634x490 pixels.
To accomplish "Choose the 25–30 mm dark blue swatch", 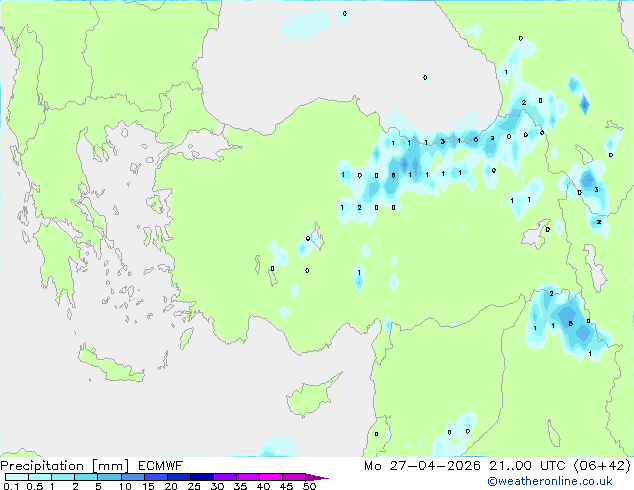I will (x=202, y=477).
